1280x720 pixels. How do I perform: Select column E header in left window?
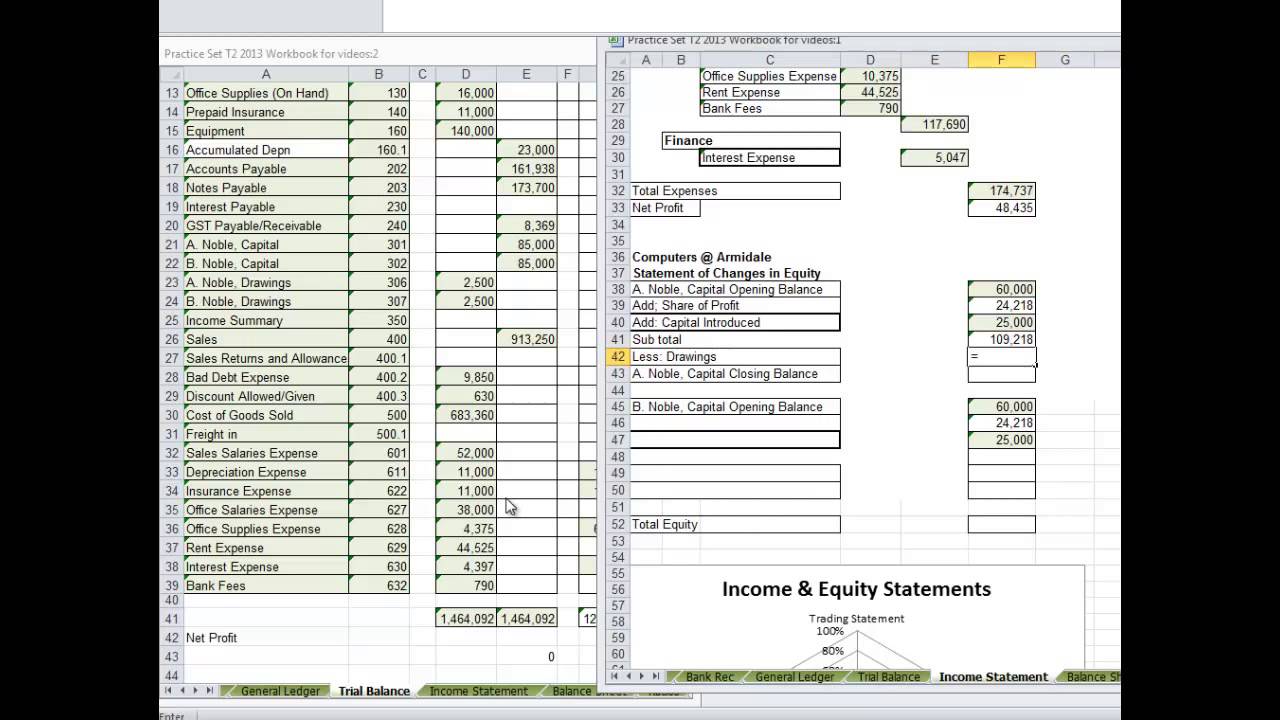(526, 74)
